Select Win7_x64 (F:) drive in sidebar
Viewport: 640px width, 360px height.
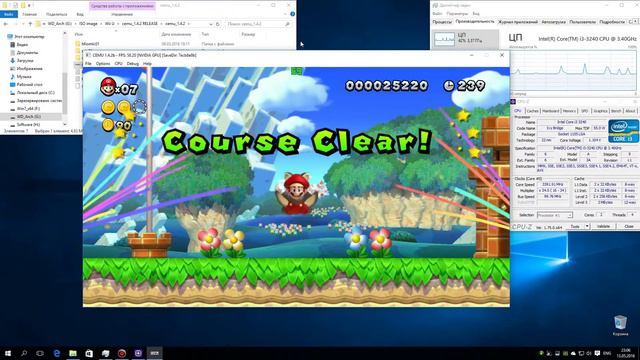[28, 109]
